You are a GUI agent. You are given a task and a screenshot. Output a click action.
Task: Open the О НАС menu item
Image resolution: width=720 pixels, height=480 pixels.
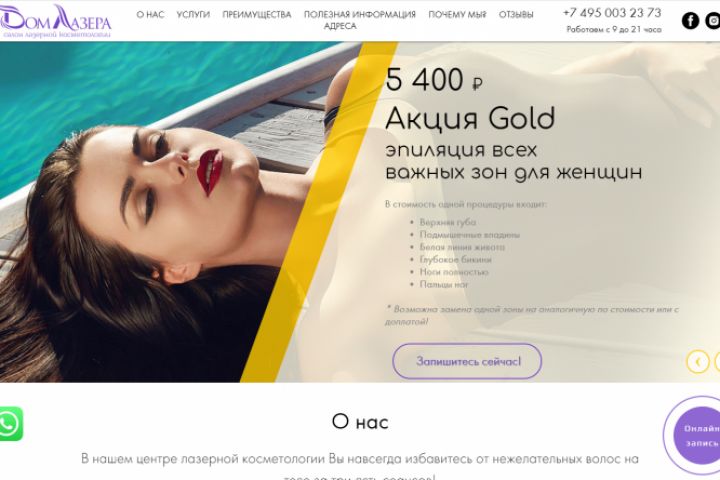coord(150,15)
